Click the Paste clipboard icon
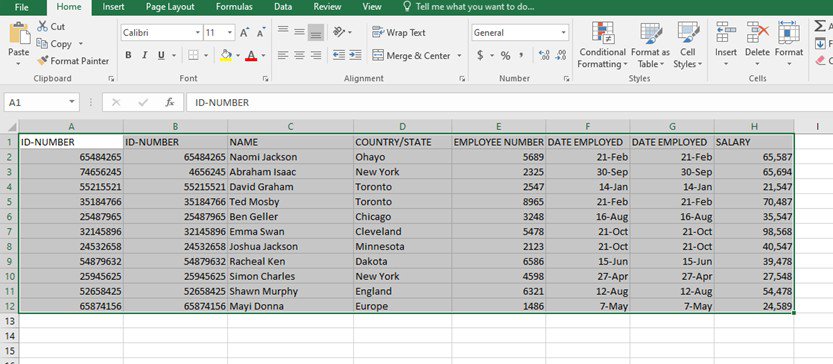 (19, 33)
